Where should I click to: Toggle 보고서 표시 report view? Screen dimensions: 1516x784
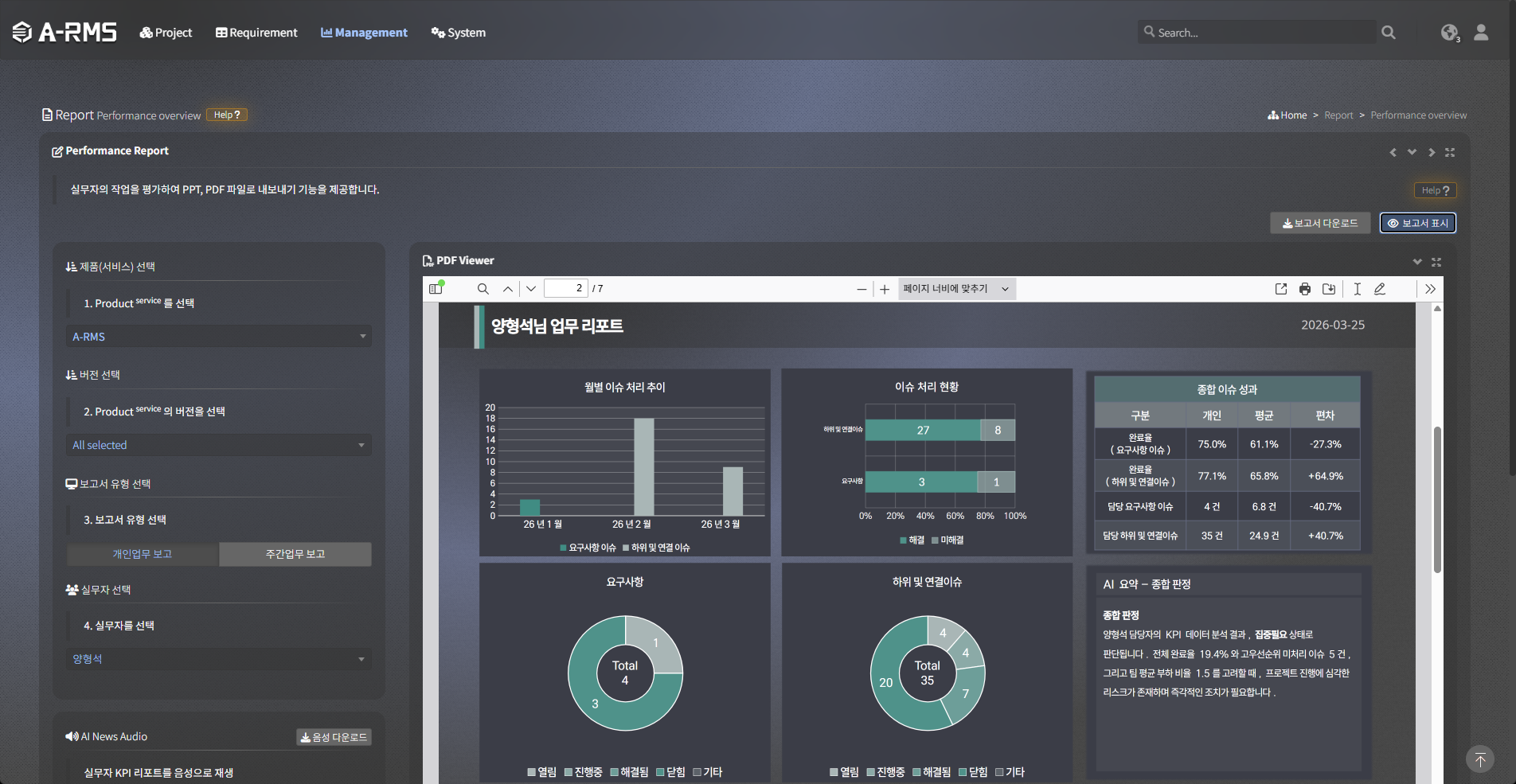pyautogui.click(x=1417, y=223)
